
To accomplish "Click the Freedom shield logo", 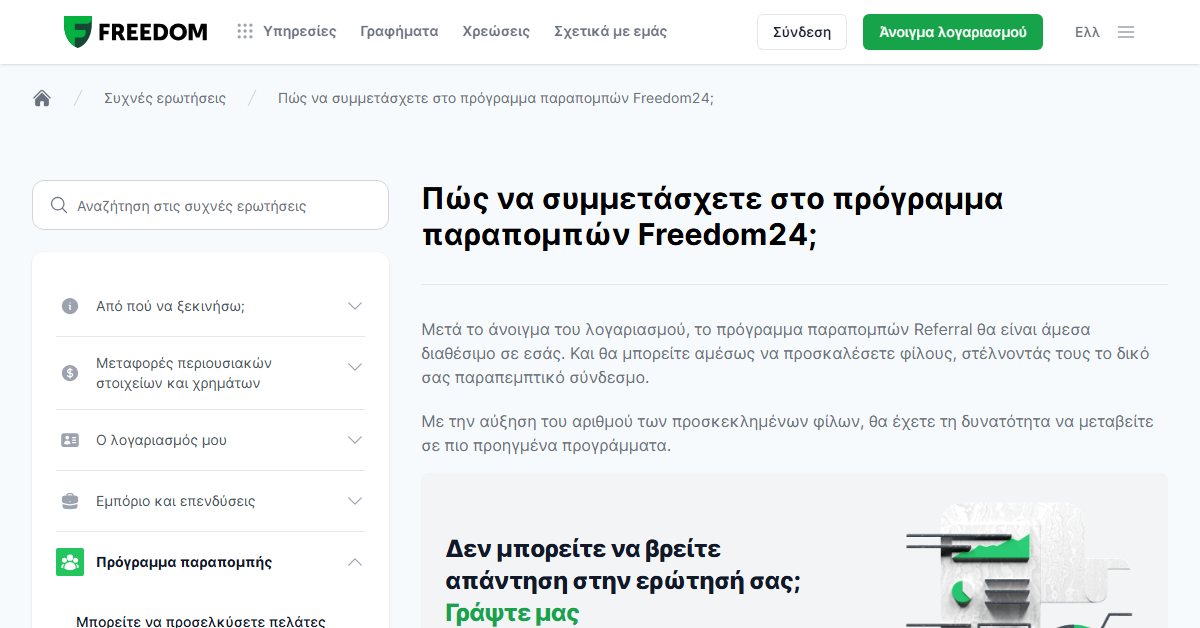I will pos(78,32).
